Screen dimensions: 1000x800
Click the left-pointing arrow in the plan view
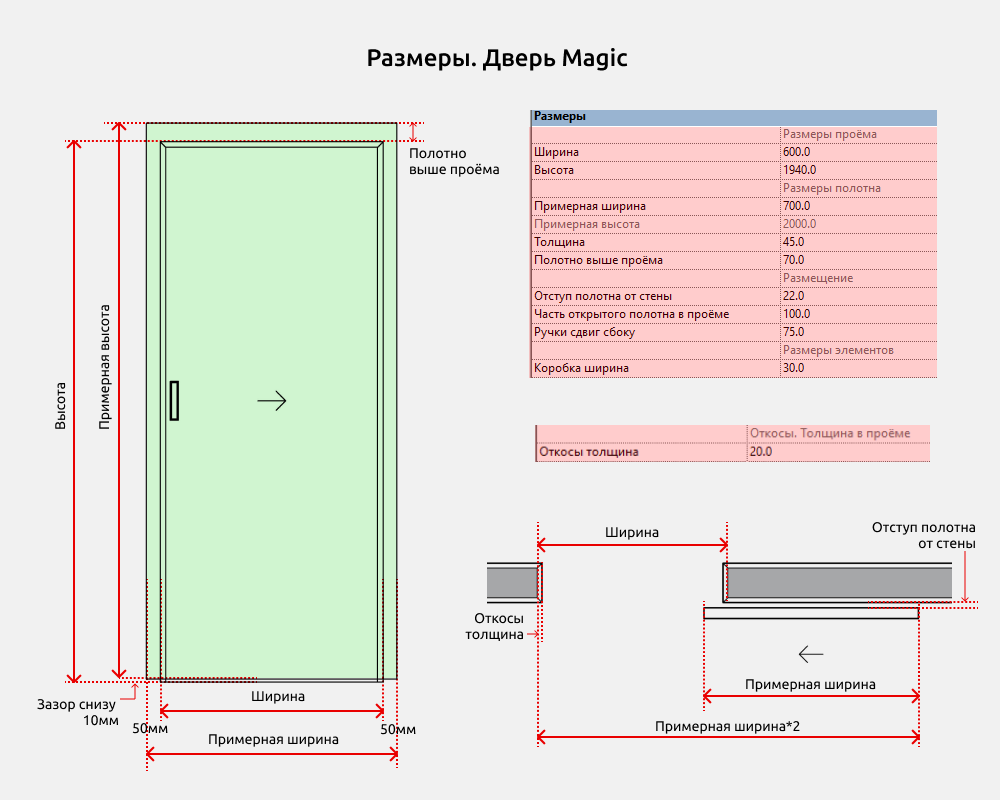pyautogui.click(x=811, y=654)
